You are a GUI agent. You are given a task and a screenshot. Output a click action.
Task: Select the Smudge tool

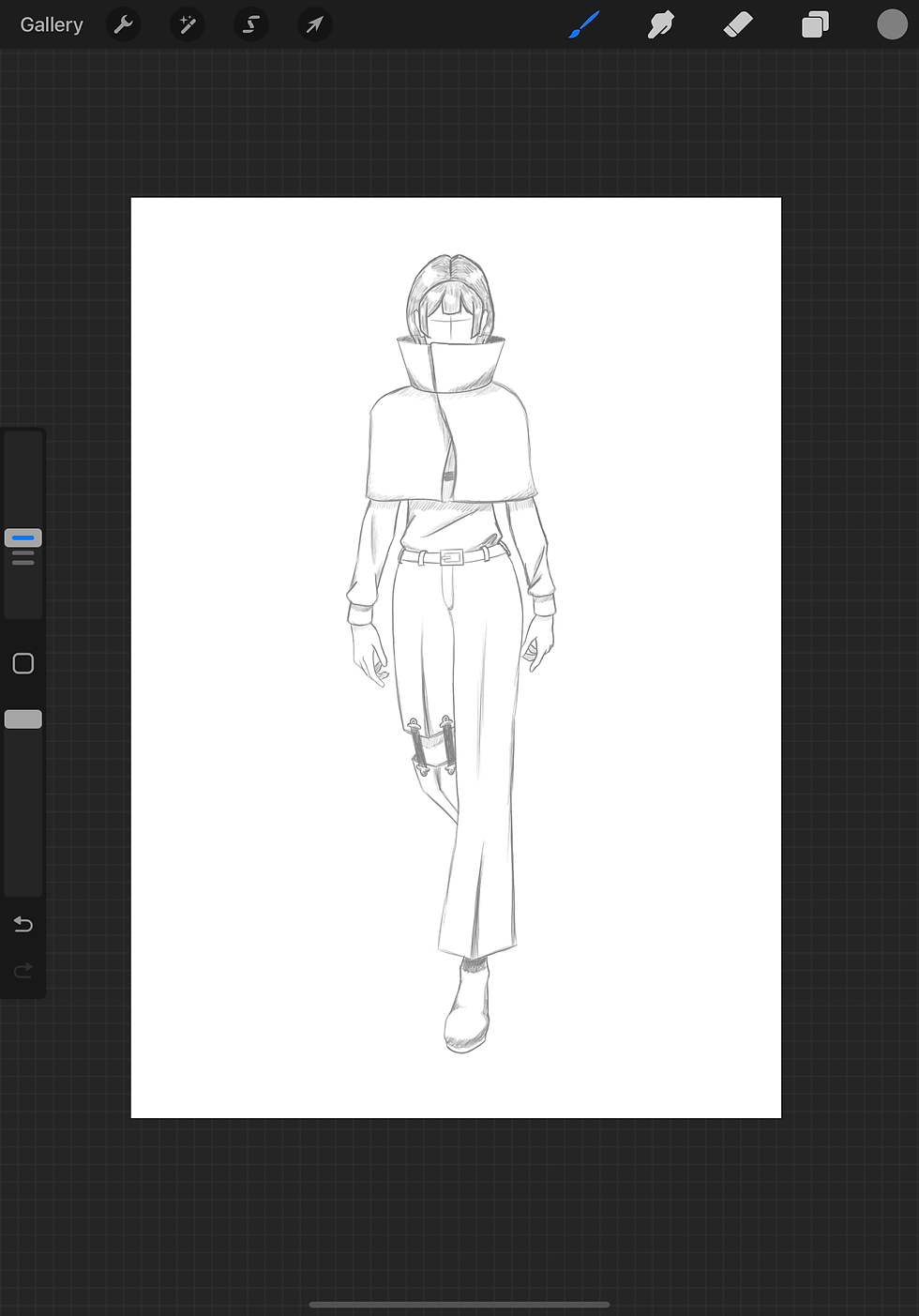click(661, 24)
